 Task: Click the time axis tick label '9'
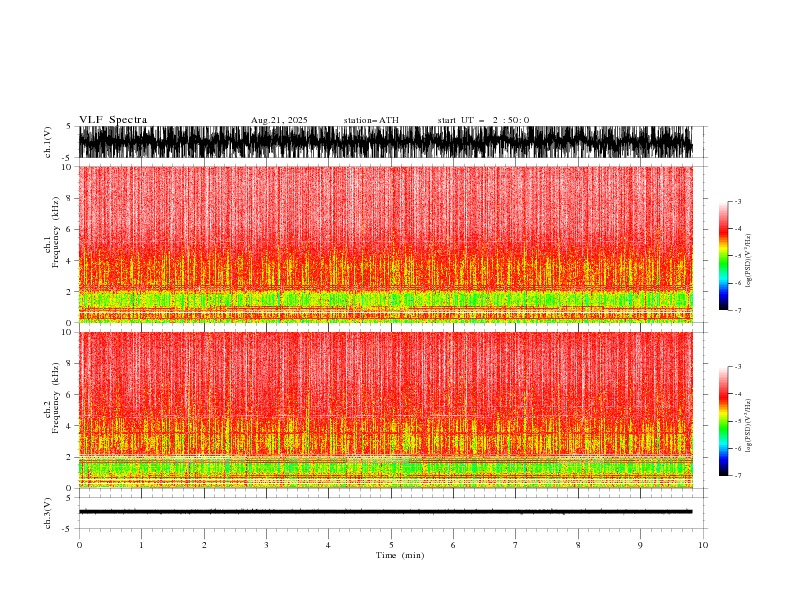click(x=640, y=545)
